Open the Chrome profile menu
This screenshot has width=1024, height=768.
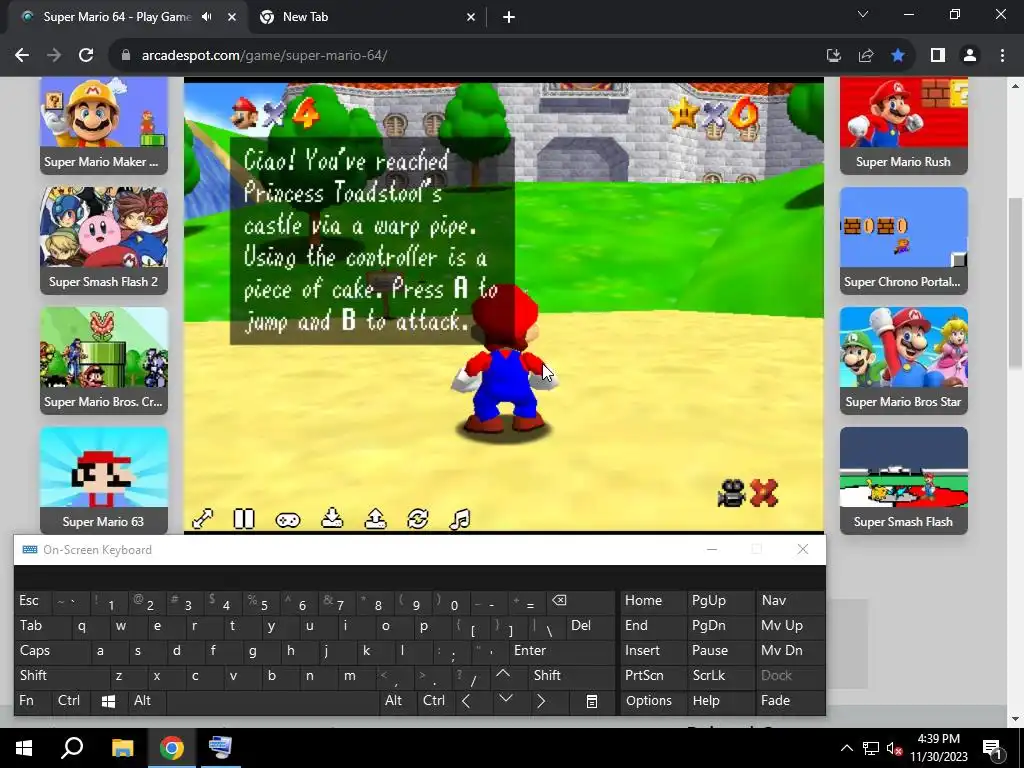tap(970, 56)
